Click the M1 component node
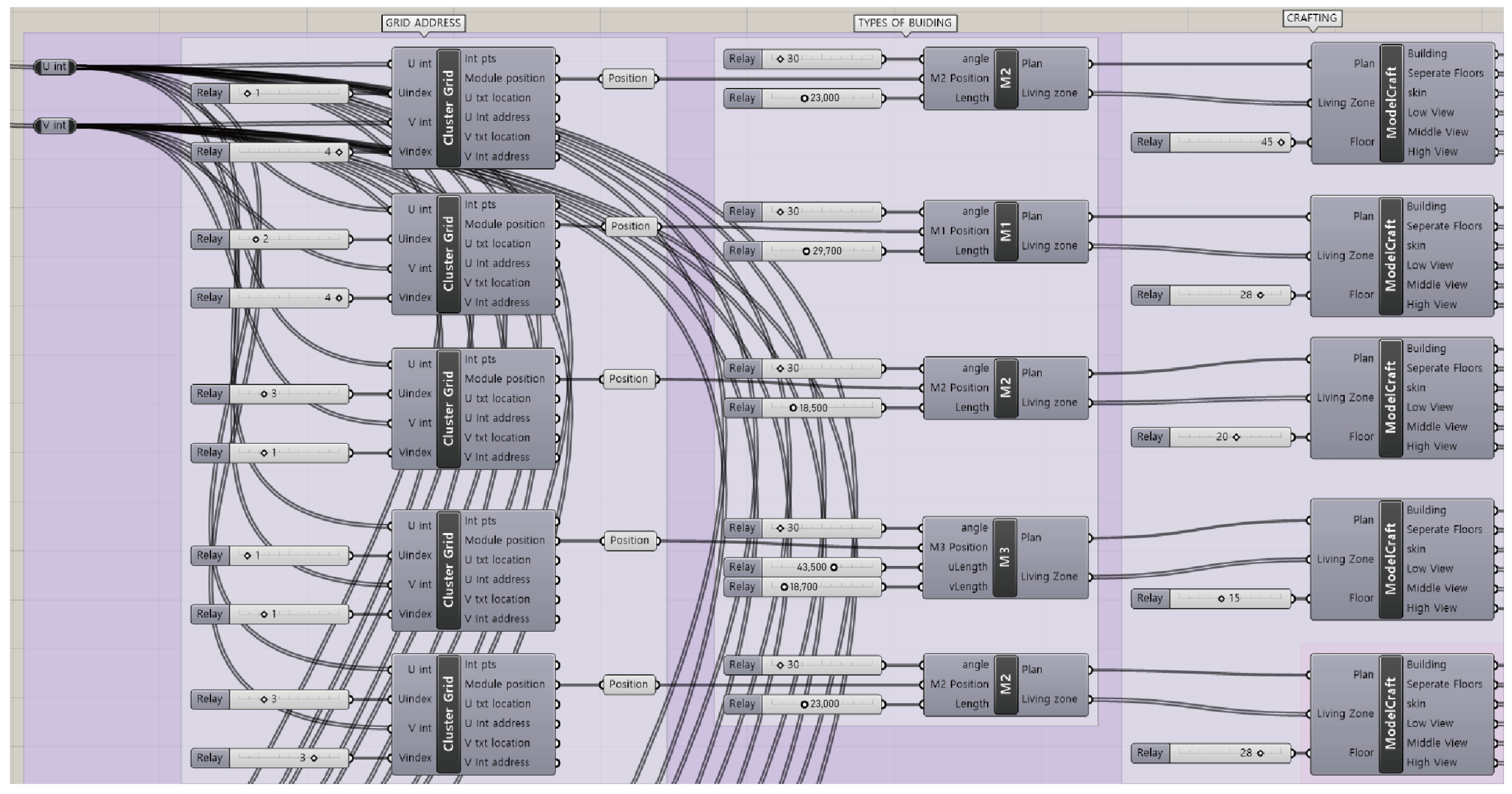1512x794 pixels. click(1005, 231)
